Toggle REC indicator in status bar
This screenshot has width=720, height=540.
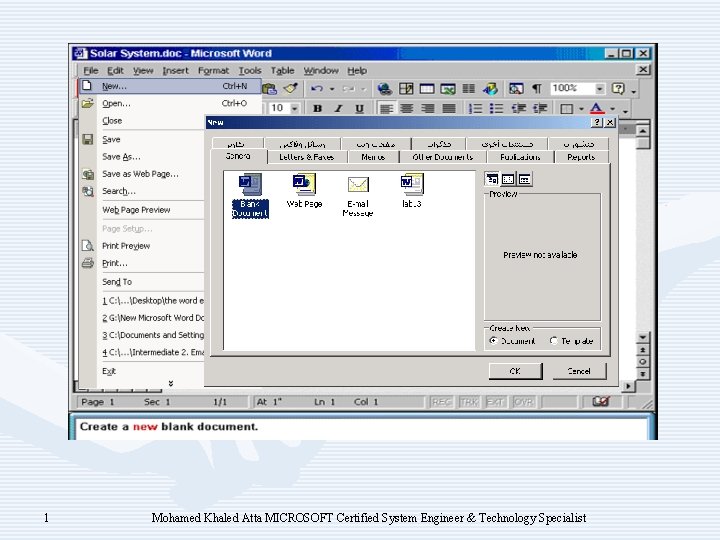(x=441, y=402)
